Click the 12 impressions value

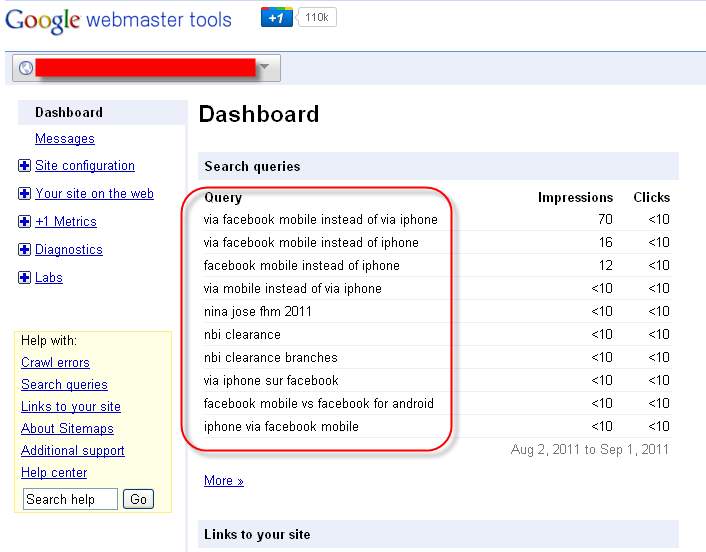coord(606,265)
